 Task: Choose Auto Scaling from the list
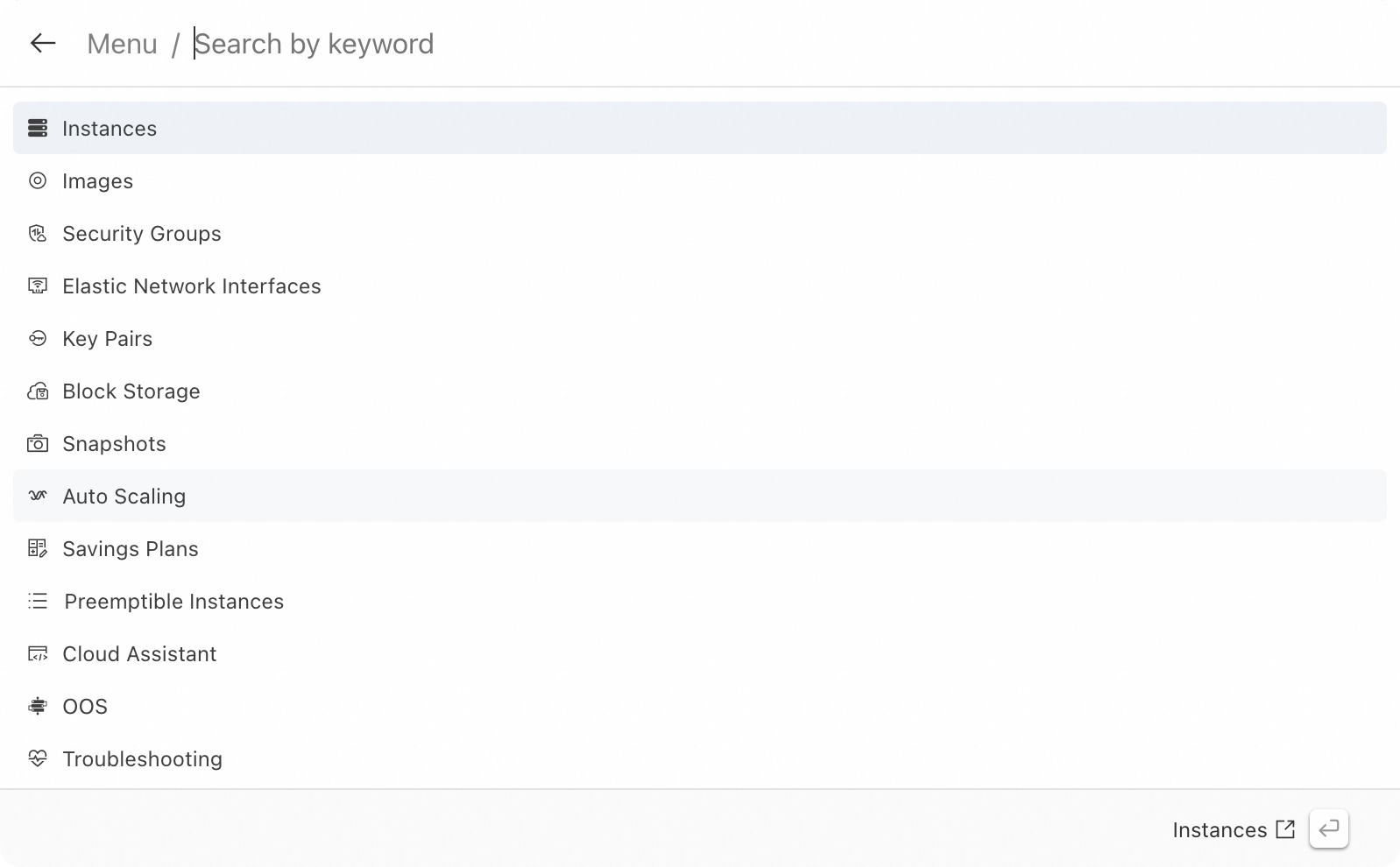[x=124, y=497]
